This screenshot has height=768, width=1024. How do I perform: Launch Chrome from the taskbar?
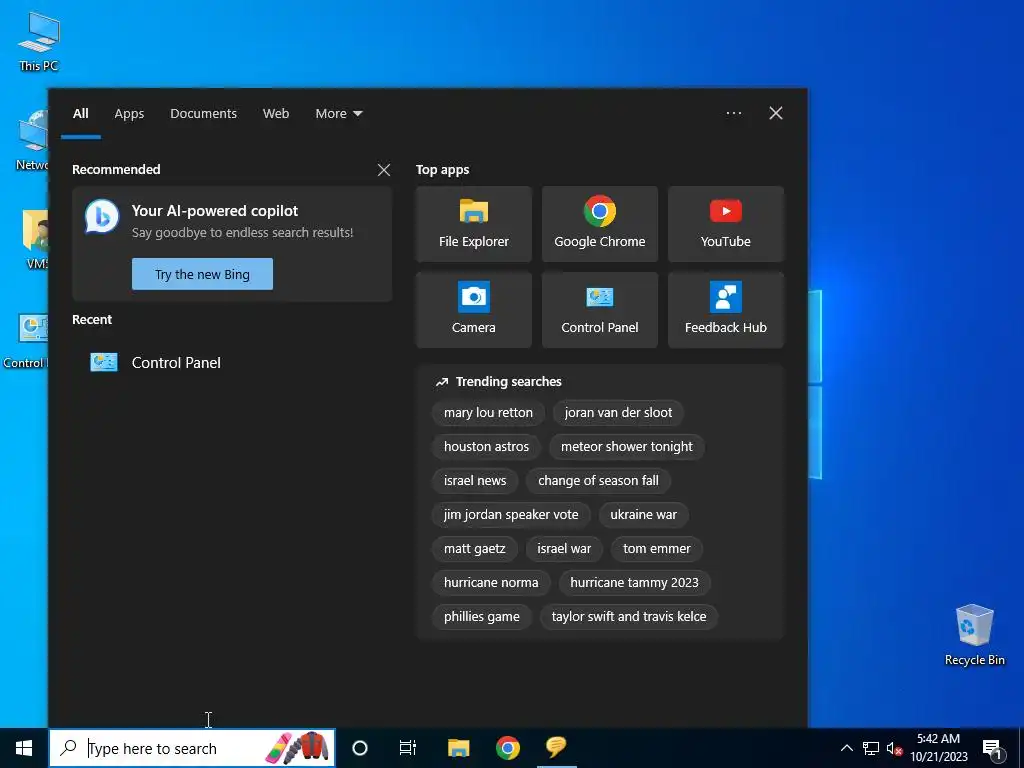point(507,748)
